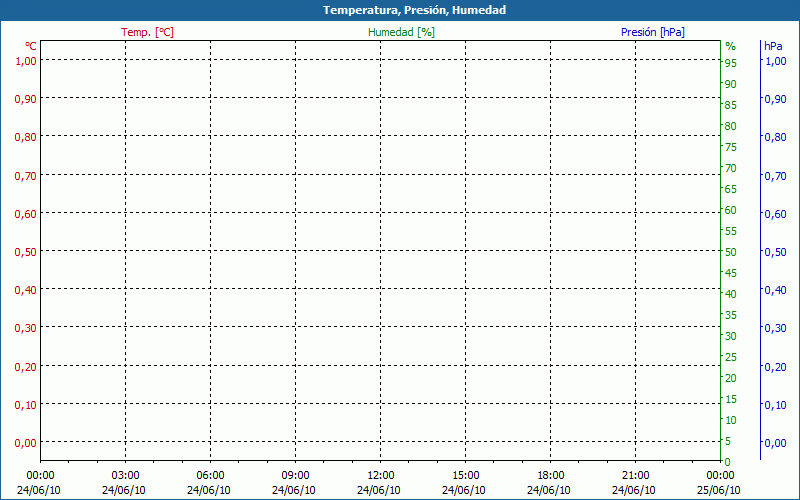
Task: Select the red Temp. [°C] legend label
Action: (x=147, y=32)
